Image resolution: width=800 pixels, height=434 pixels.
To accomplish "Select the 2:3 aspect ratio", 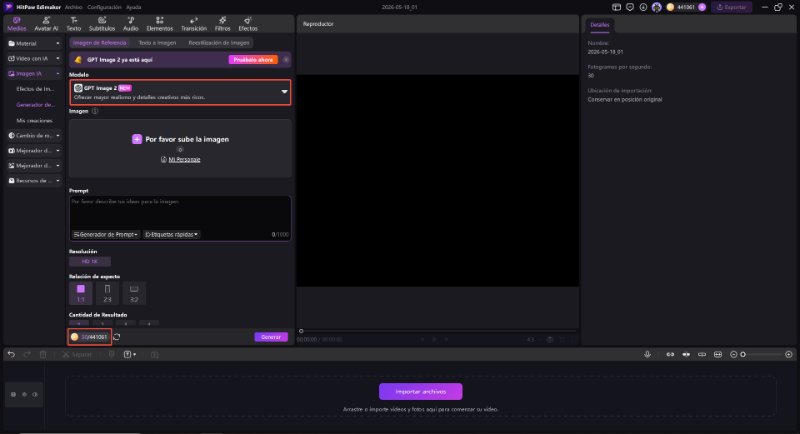I will tap(107, 293).
